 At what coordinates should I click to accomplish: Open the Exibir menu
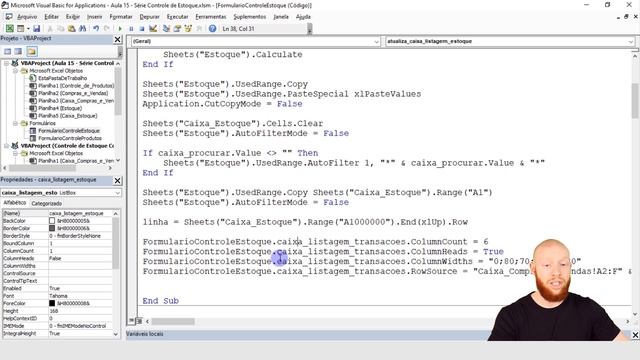[73, 17]
